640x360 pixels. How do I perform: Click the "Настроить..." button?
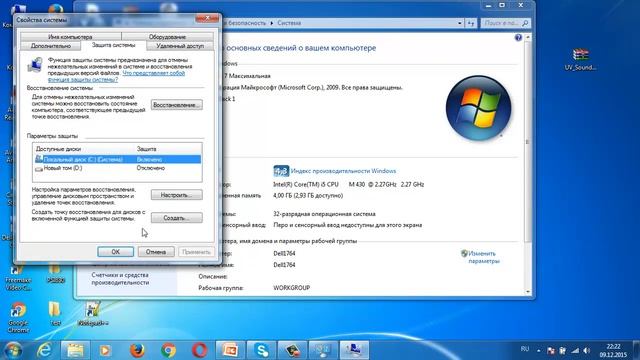[177, 195]
